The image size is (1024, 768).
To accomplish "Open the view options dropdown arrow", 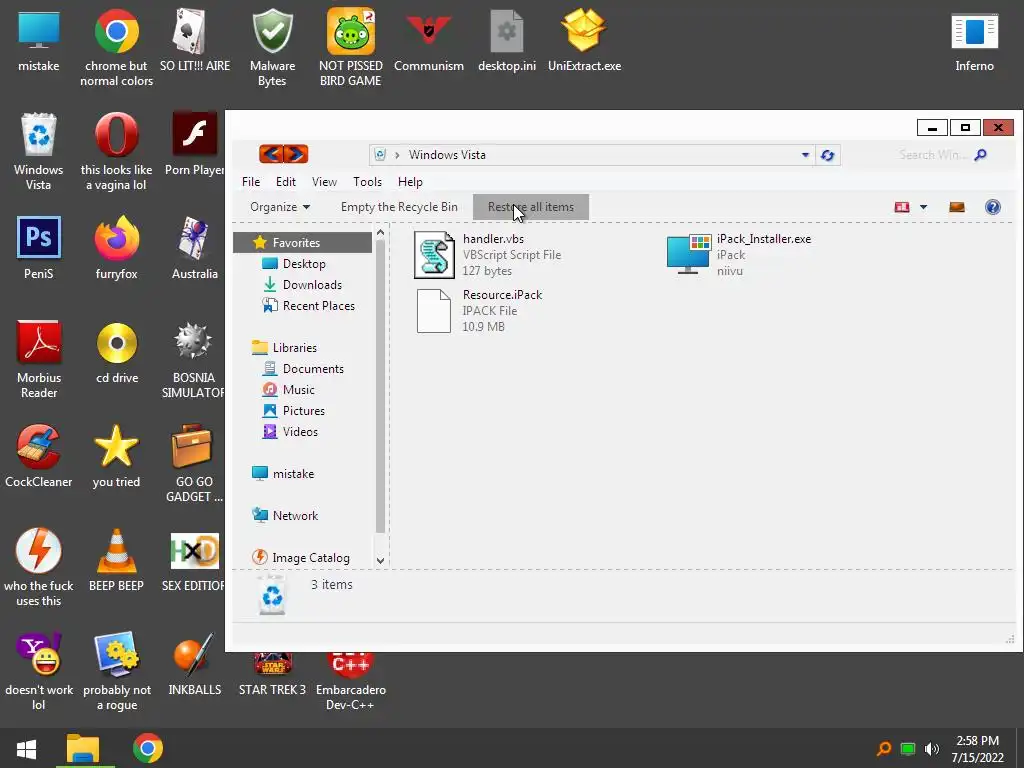I will pyautogui.click(x=923, y=207).
